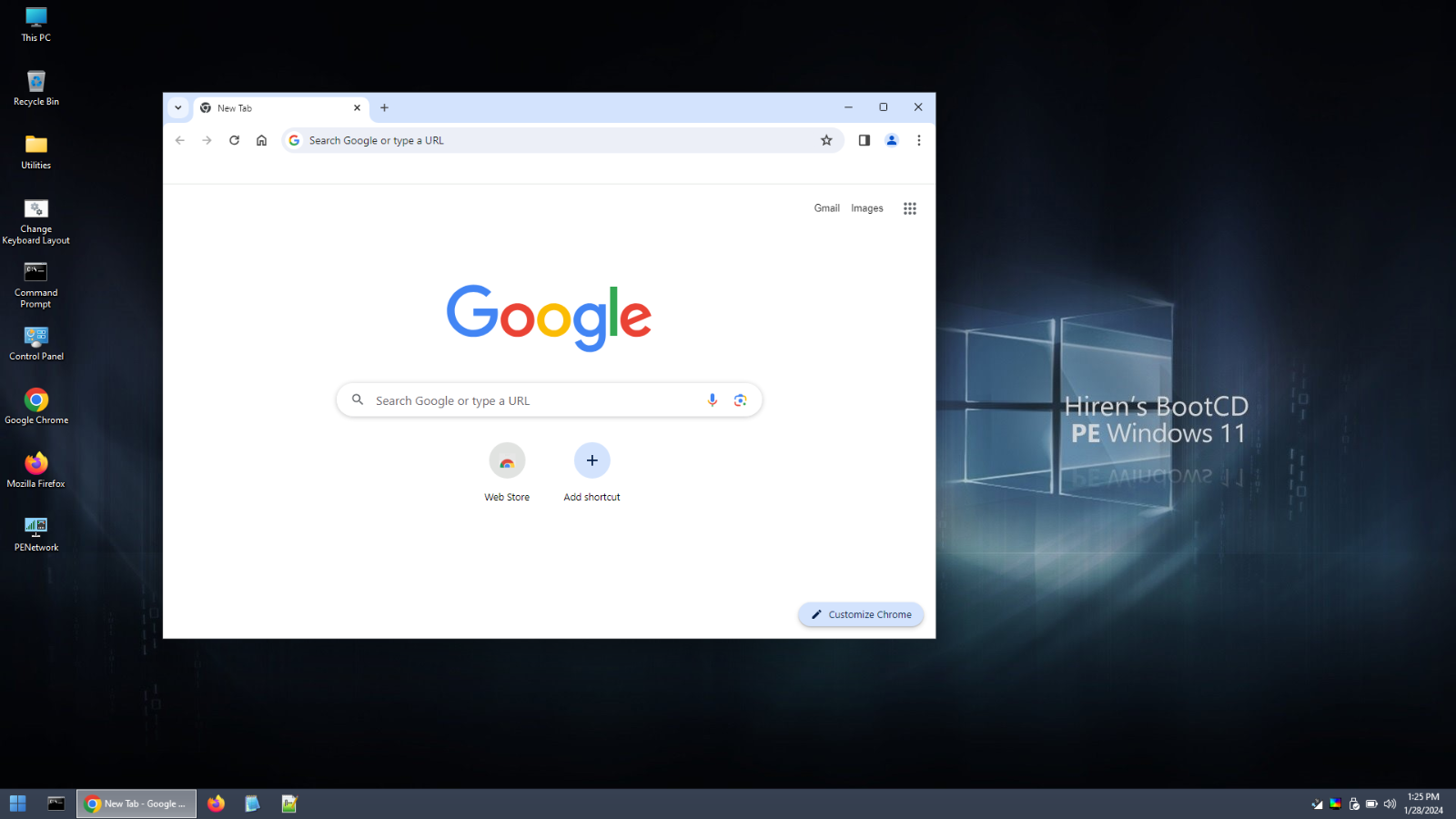Open the Web Store shortcut

[x=507, y=472]
